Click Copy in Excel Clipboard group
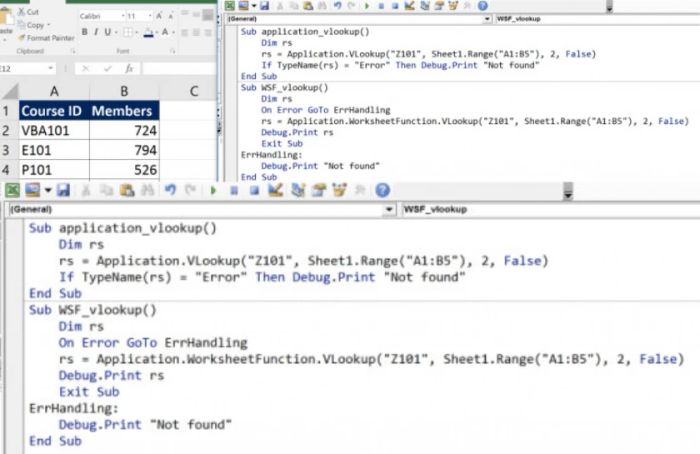Screen dimensions: 700x454 click(x=33, y=25)
